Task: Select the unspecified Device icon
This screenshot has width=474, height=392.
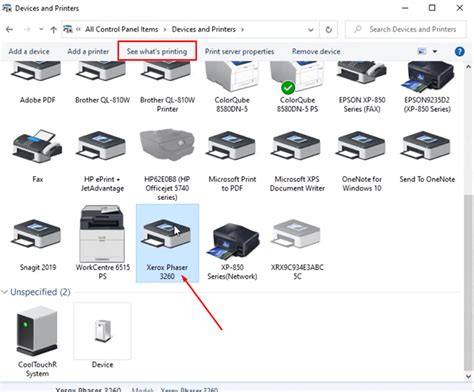Action: (x=102, y=331)
